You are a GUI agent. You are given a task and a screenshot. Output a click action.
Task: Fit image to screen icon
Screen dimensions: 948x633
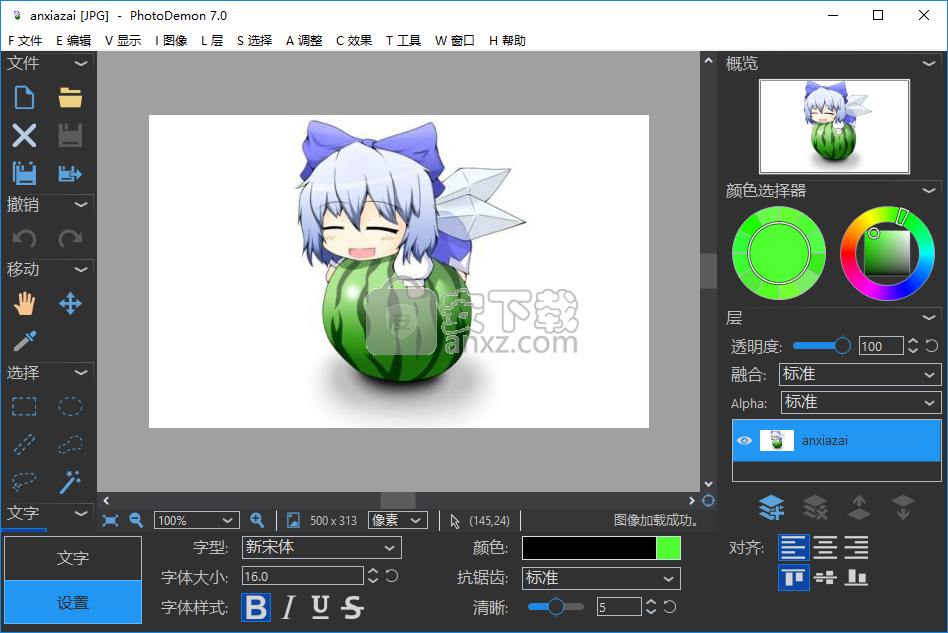click(x=110, y=521)
